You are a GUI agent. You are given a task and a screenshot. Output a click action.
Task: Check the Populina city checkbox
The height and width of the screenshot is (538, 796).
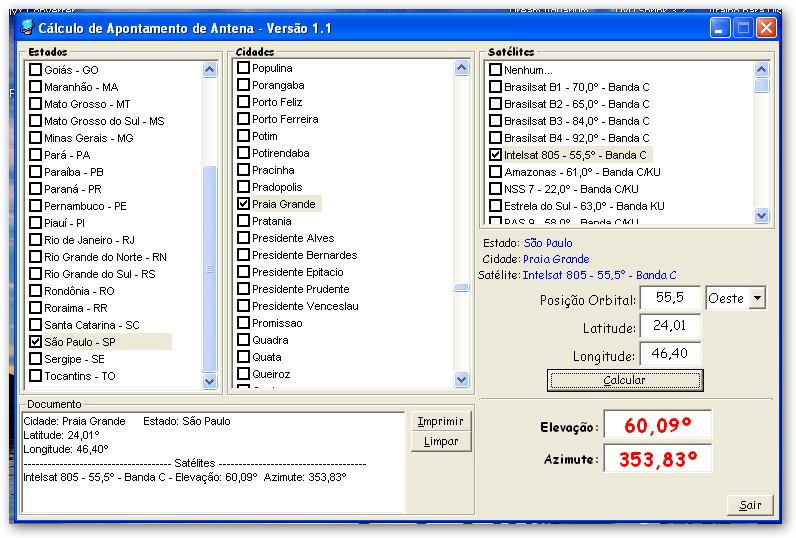pyautogui.click(x=243, y=68)
